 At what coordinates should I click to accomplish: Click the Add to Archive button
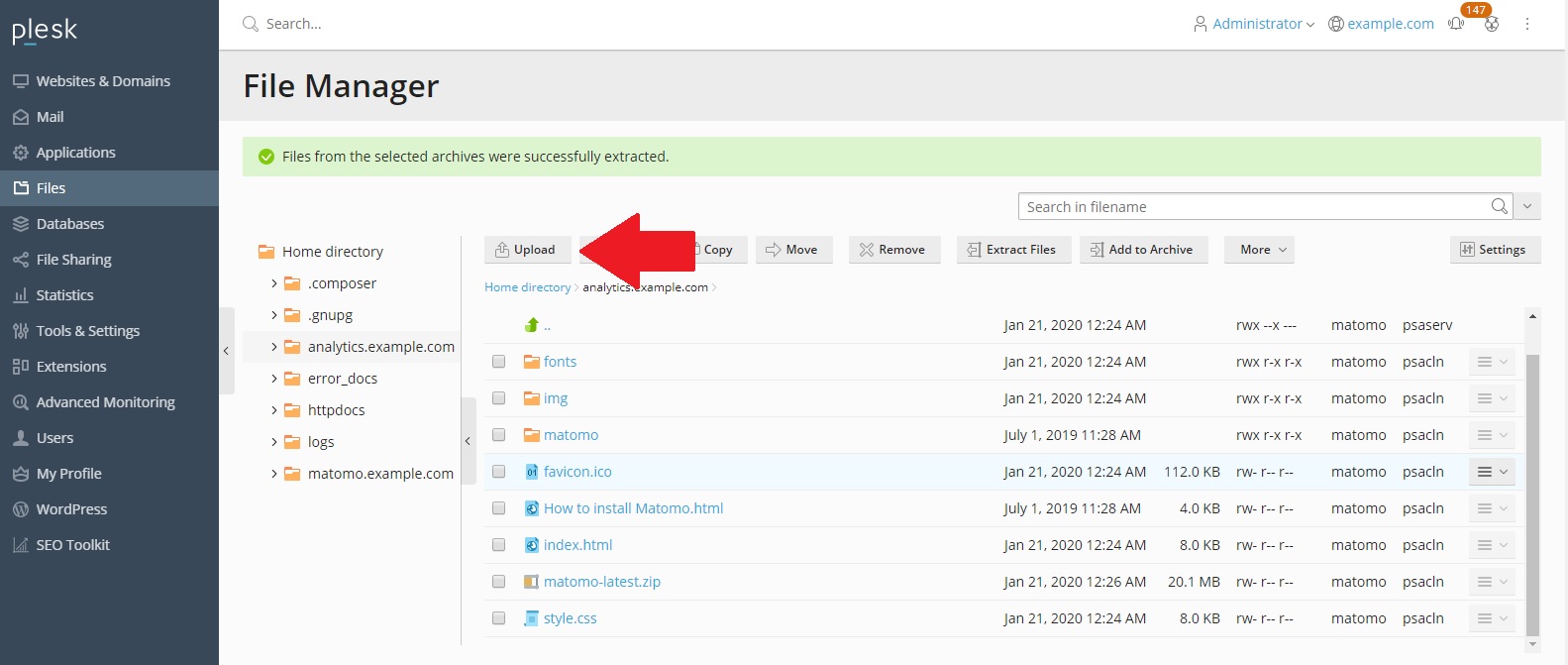[x=1142, y=250]
